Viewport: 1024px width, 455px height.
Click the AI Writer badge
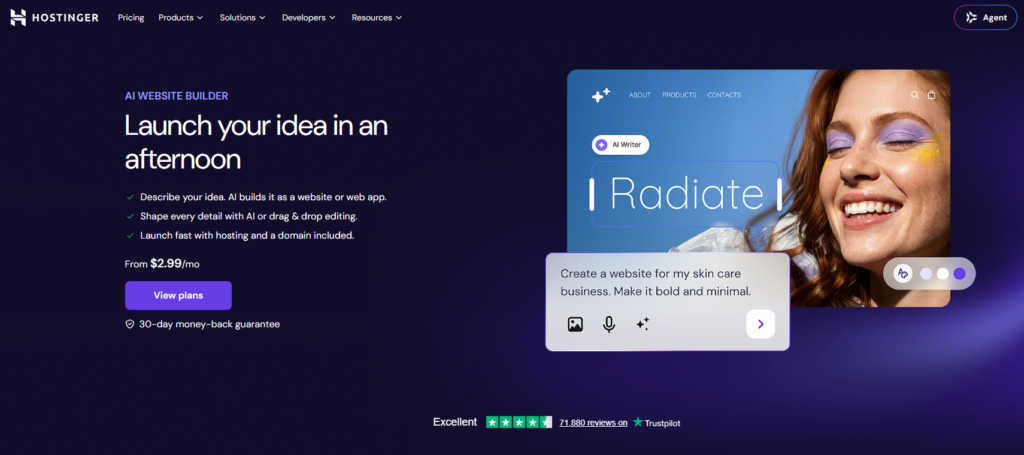(620, 145)
